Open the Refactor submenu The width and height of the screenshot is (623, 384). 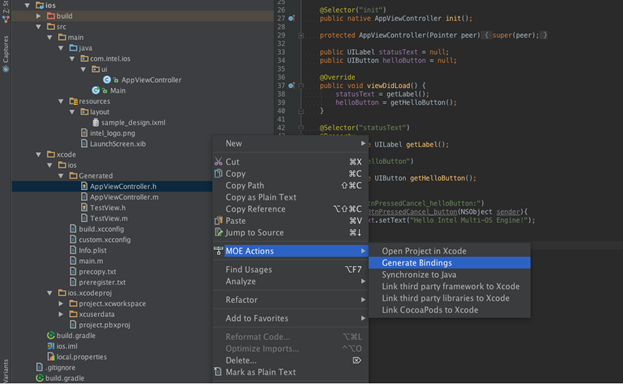click(x=290, y=300)
